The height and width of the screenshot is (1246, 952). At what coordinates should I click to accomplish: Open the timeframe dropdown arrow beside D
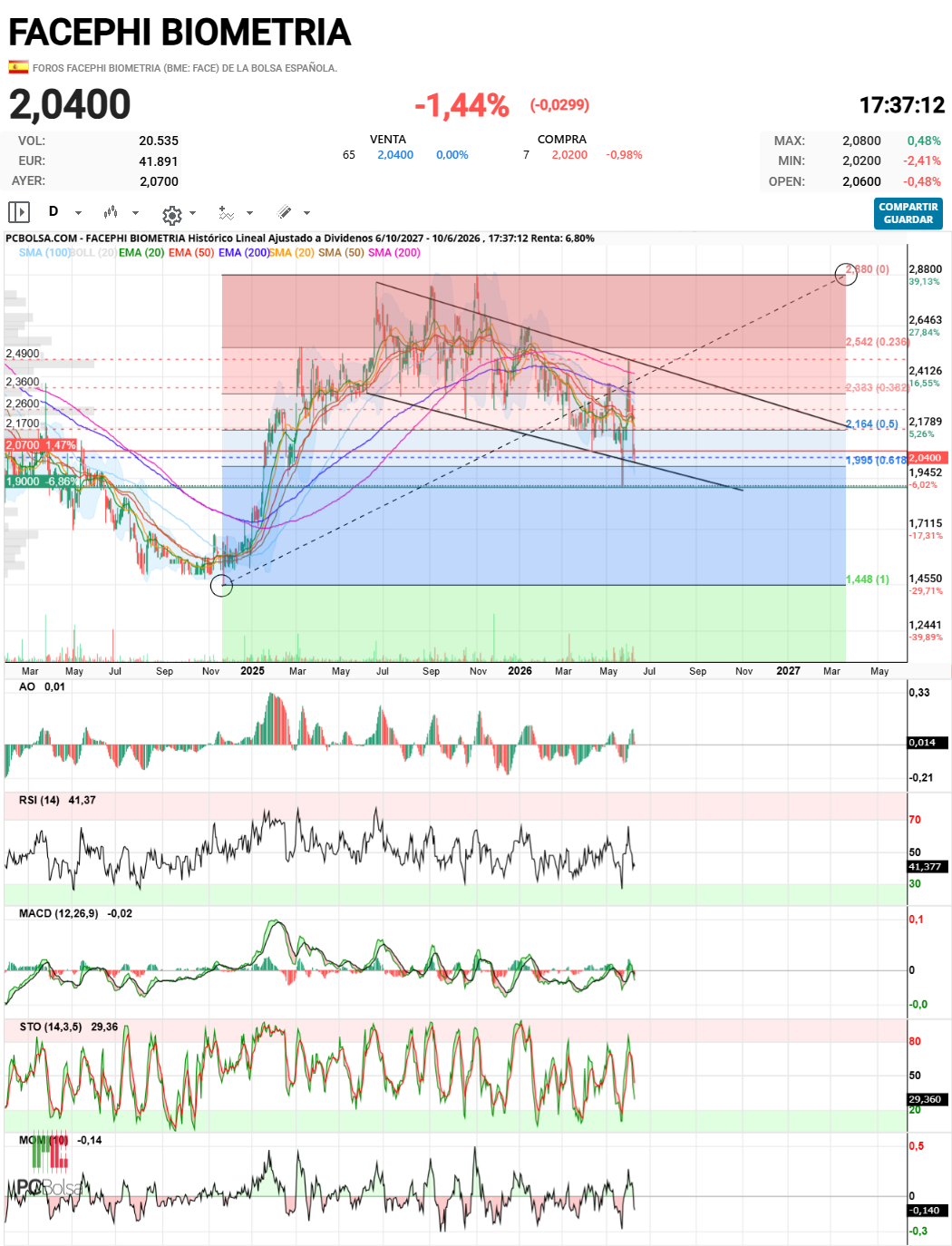pyautogui.click(x=78, y=213)
